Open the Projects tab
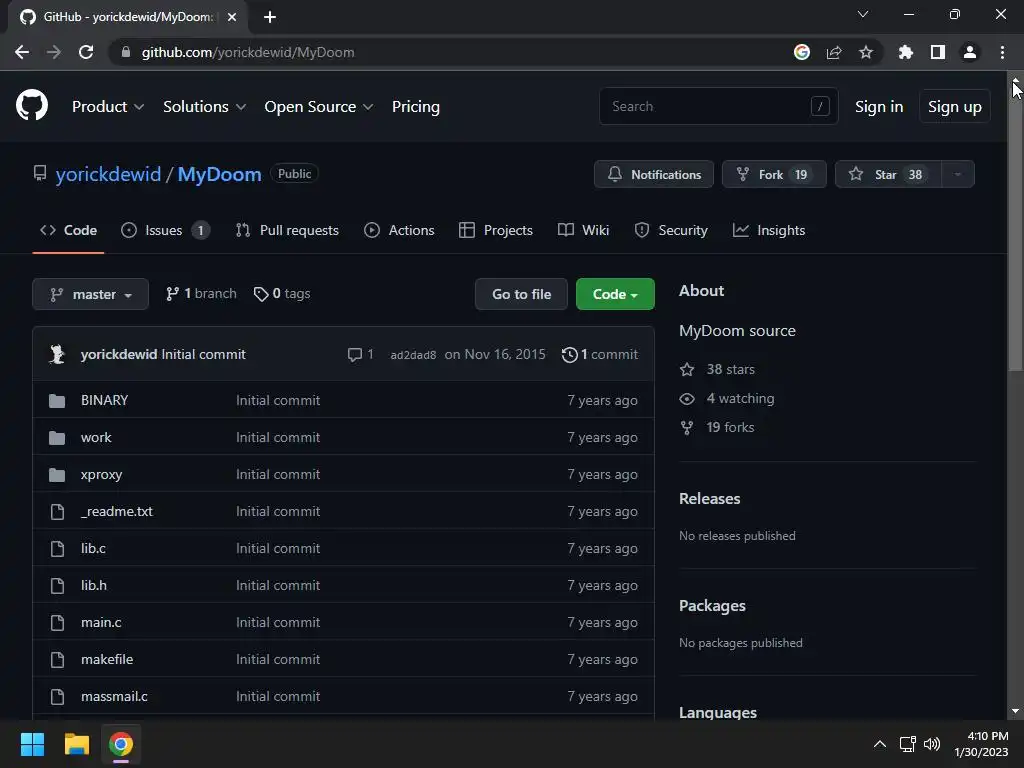1024x768 pixels. (496, 230)
